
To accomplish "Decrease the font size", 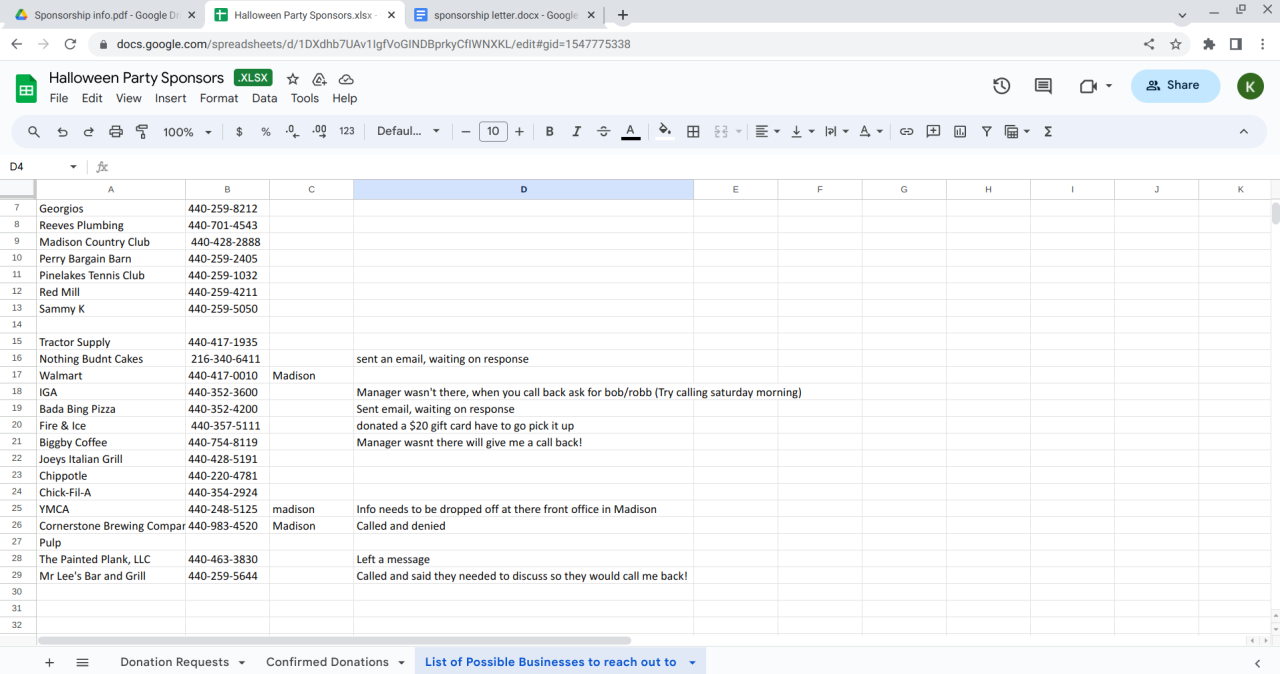I will coord(465,132).
